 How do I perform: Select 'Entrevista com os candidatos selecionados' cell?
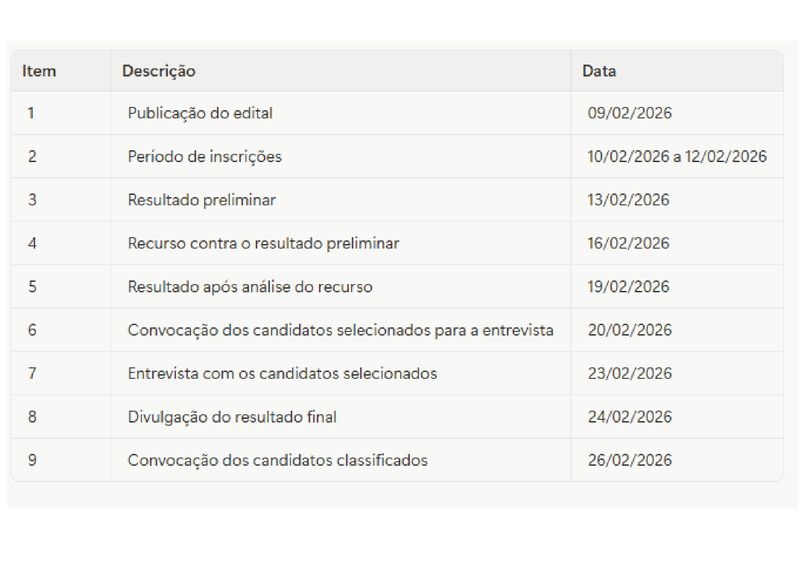(x=282, y=373)
